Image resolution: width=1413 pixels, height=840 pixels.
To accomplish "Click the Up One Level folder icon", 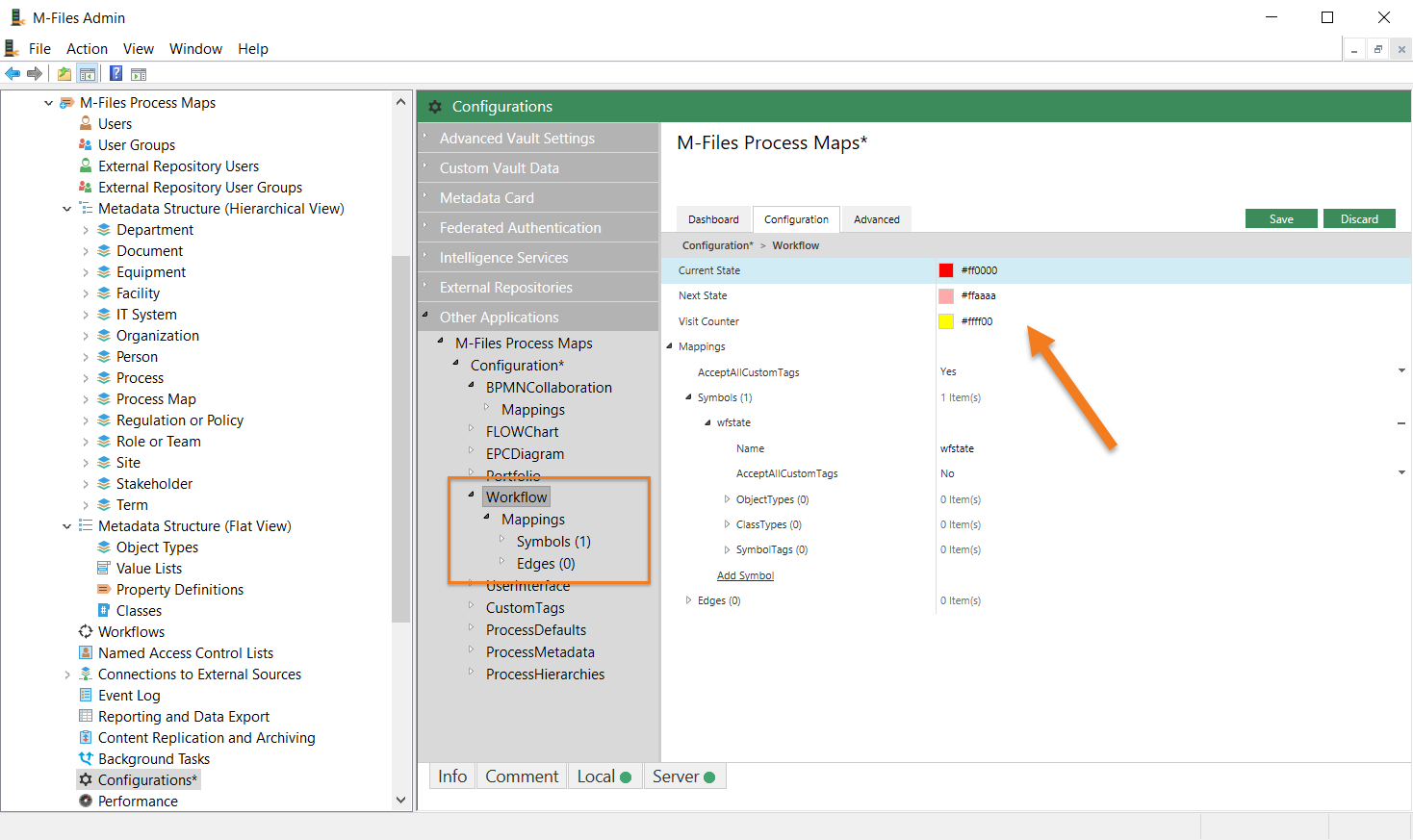I will point(64,74).
